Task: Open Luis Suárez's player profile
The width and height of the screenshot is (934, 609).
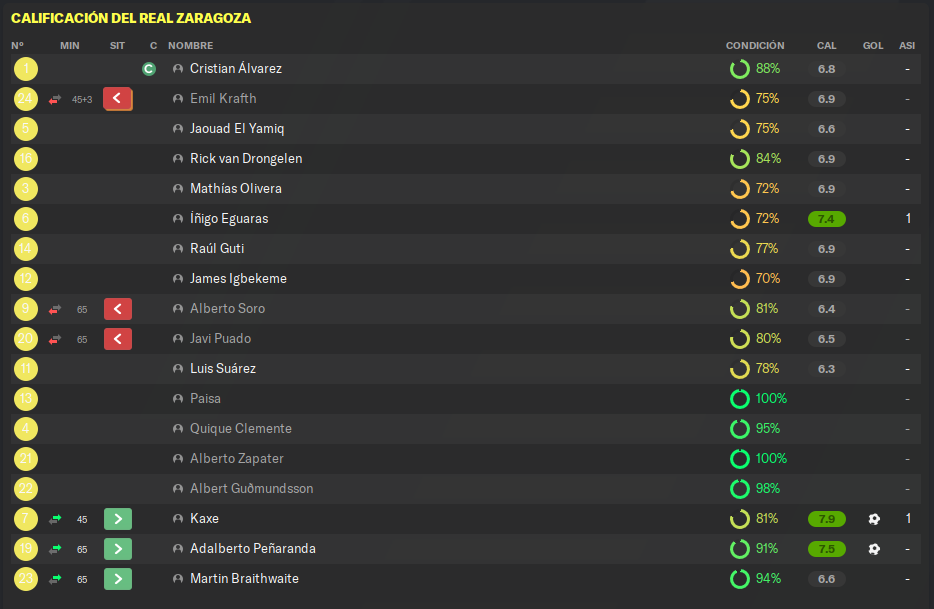Action: click(223, 368)
